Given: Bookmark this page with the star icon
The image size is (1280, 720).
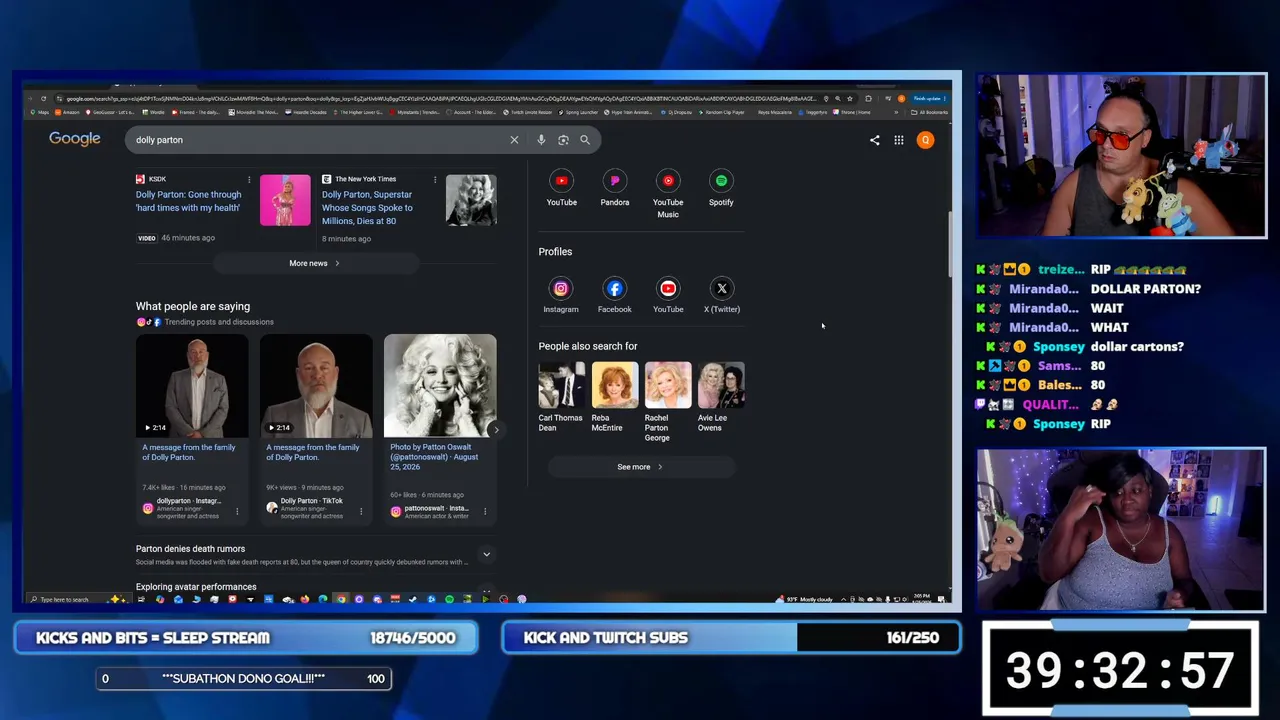Looking at the screenshot, I should click(849, 99).
